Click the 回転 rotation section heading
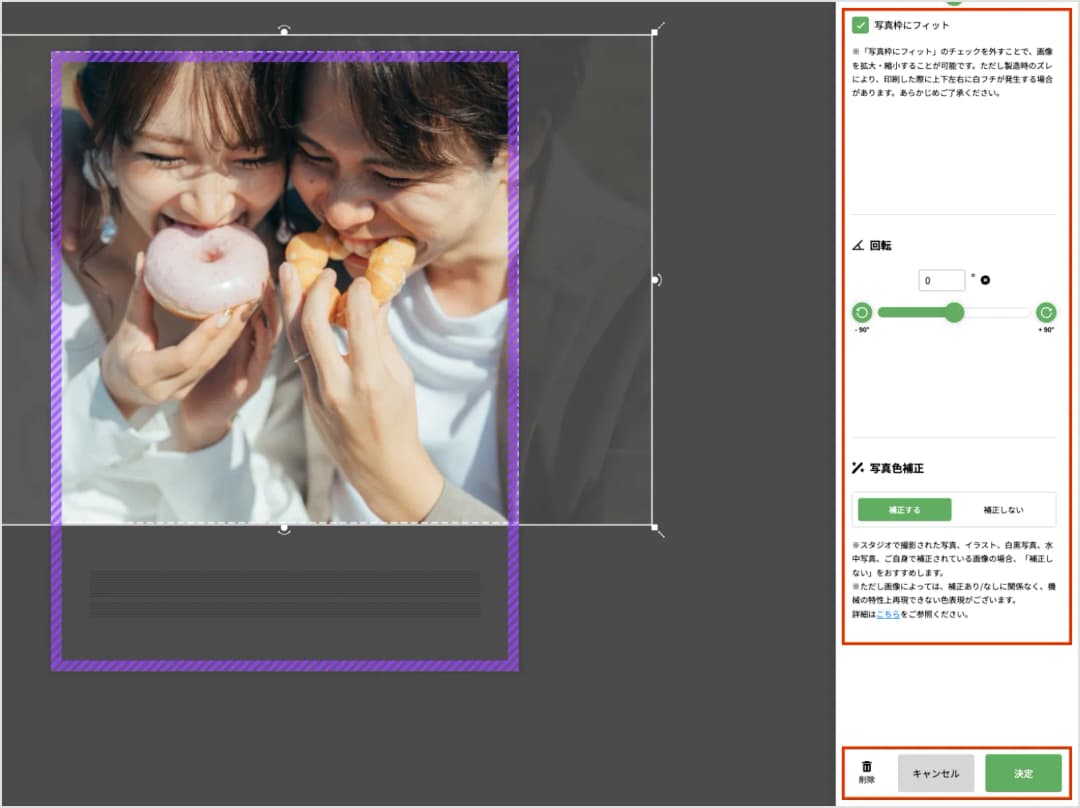1080x808 pixels. click(880, 245)
